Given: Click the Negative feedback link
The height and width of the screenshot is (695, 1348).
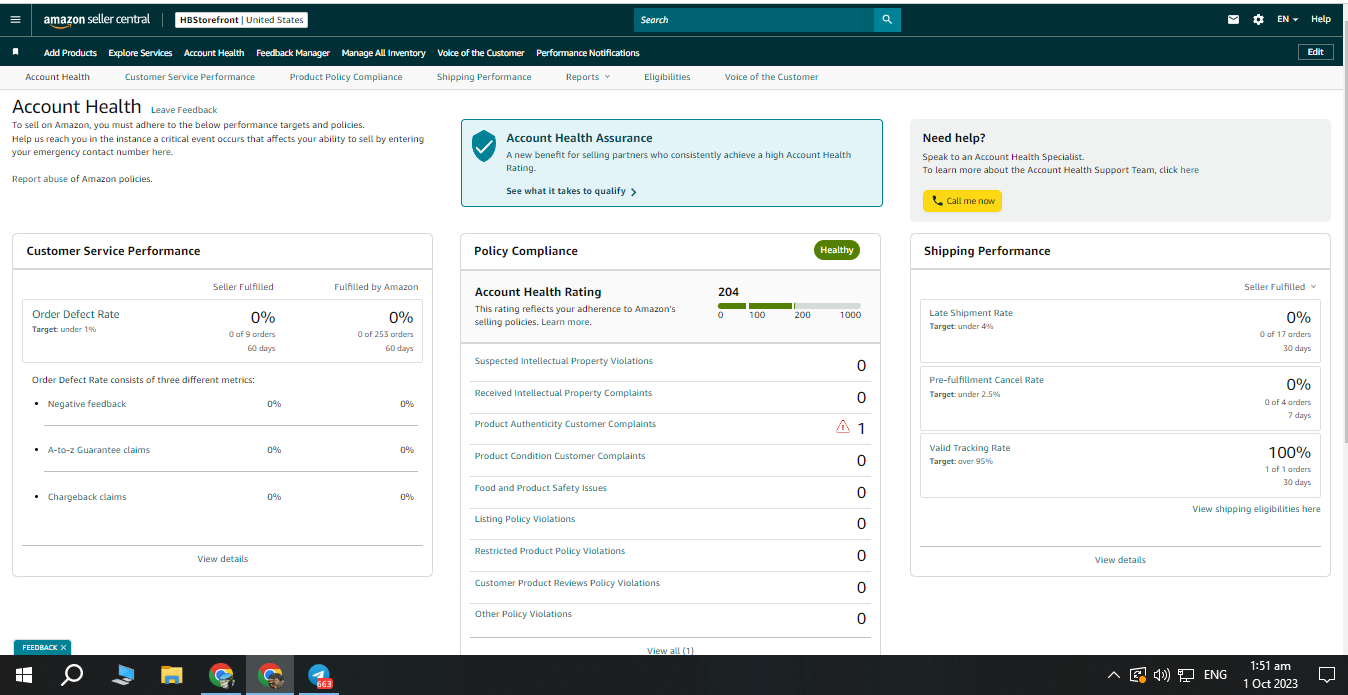Looking at the screenshot, I should [87, 404].
